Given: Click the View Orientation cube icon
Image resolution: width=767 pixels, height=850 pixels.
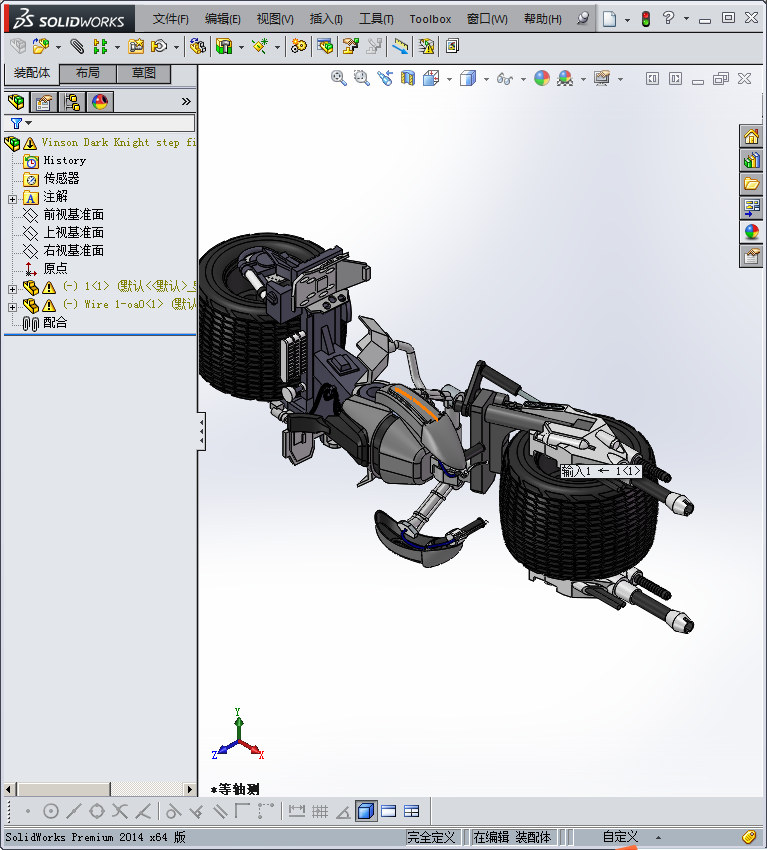Looking at the screenshot, I should click(431, 79).
